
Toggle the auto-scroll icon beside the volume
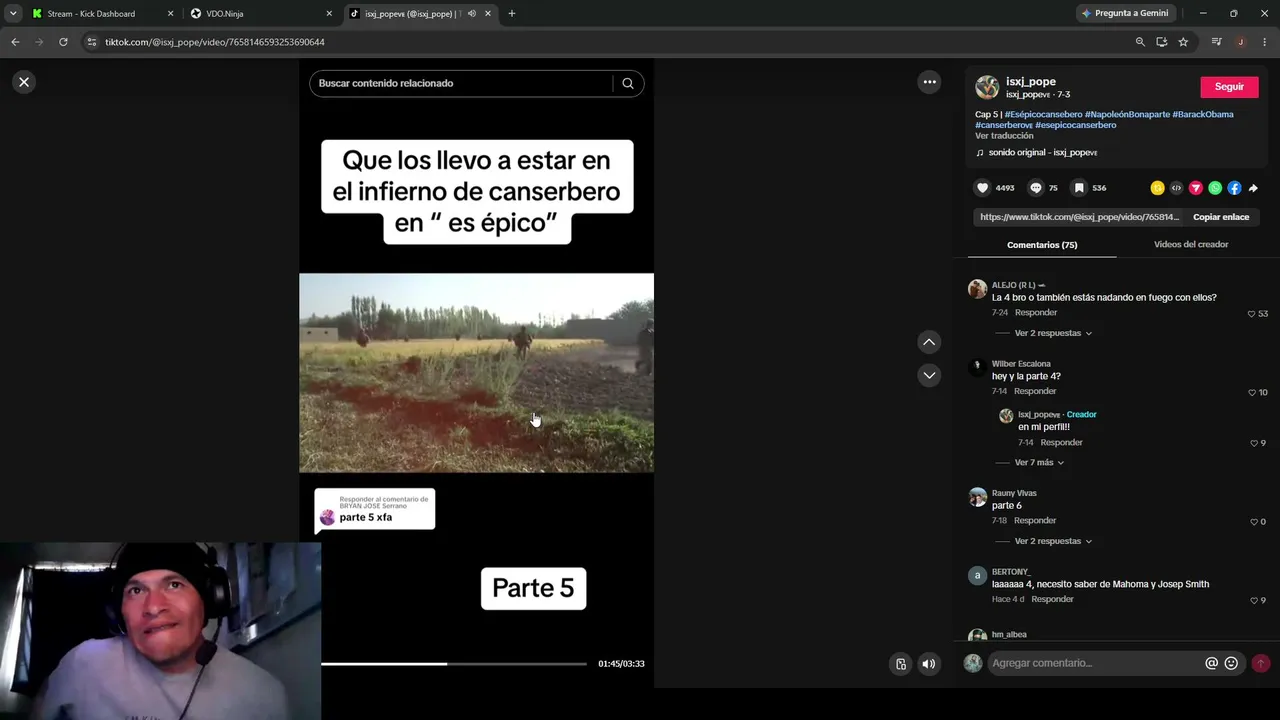[901, 663]
